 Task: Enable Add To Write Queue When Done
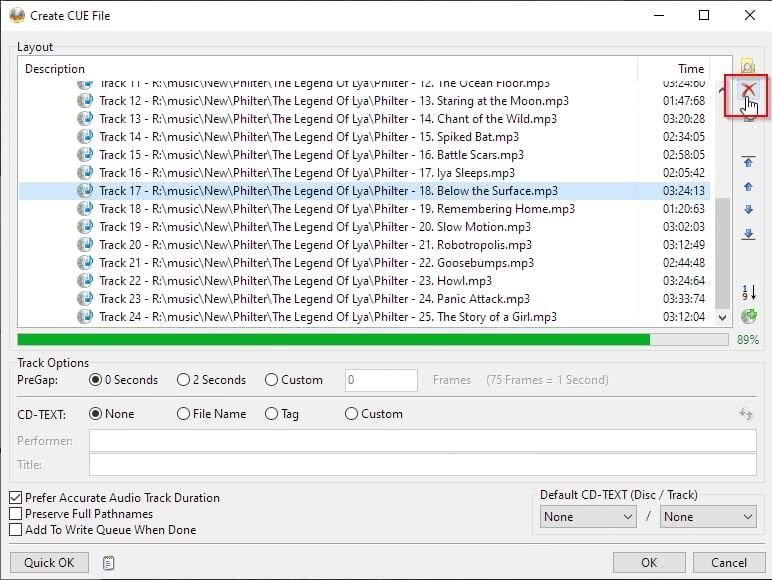pyautogui.click(x=103, y=530)
